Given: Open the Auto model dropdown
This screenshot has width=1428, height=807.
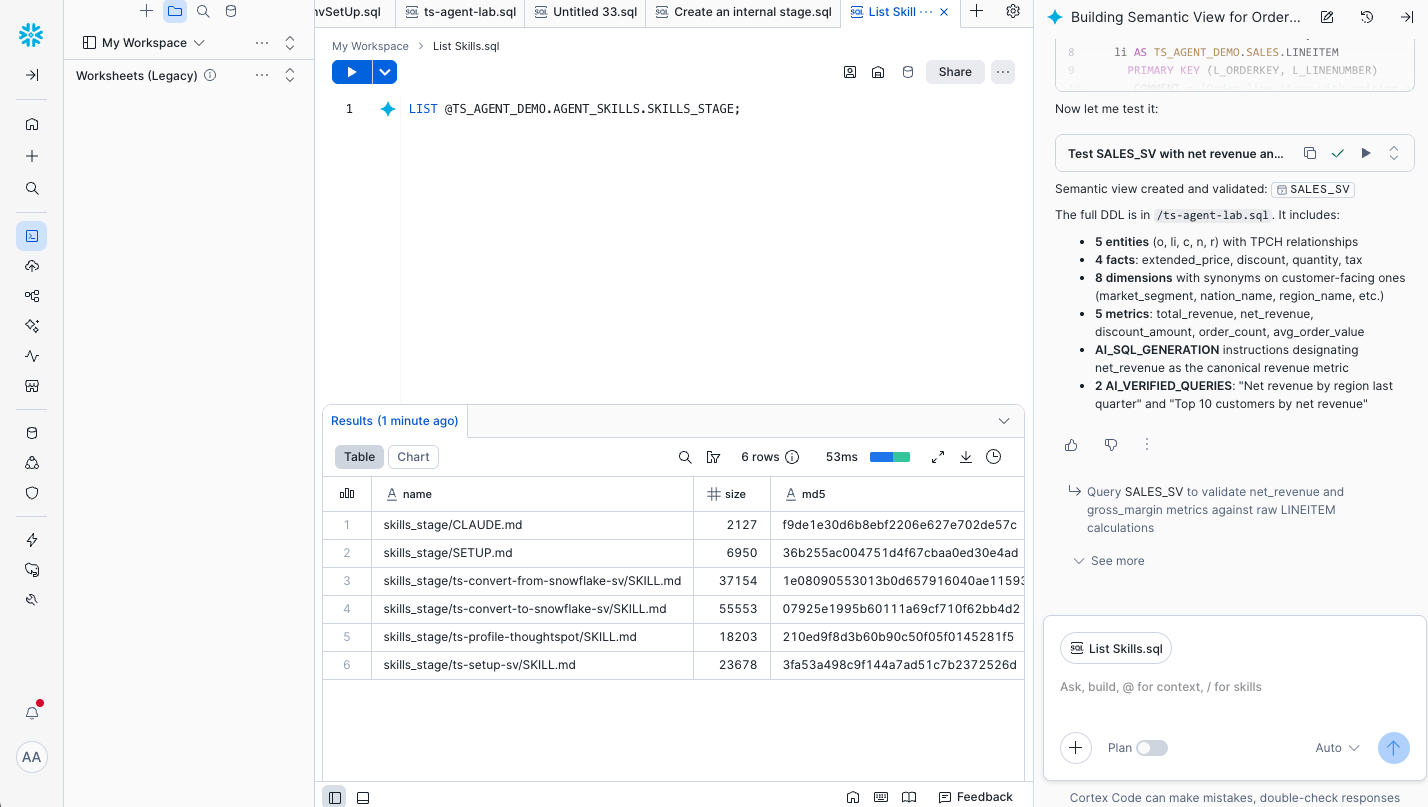Looking at the screenshot, I should pyautogui.click(x=1337, y=748).
